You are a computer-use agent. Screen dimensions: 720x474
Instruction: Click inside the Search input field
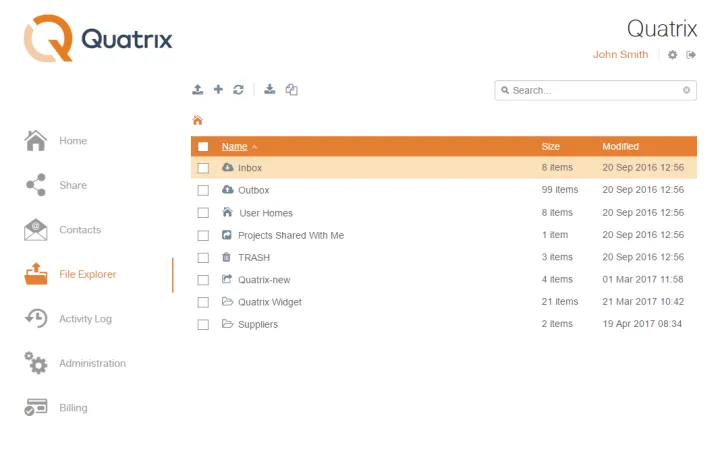[x=596, y=90]
